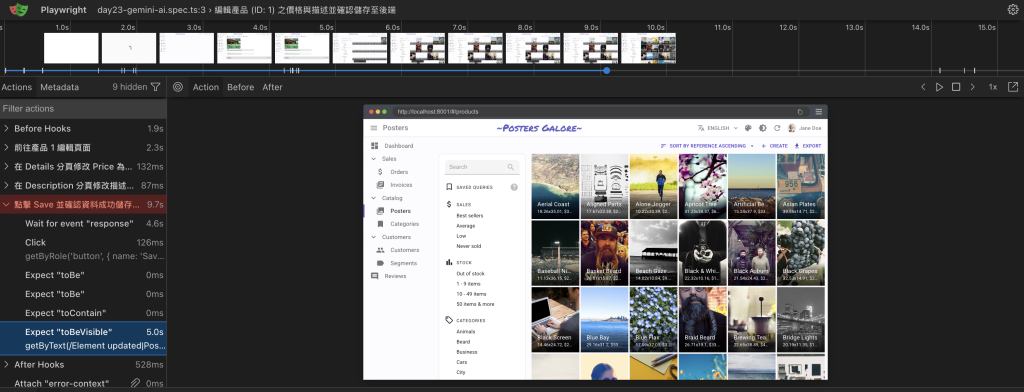Click the Saved Queries bookmark icon
Screen dimensions: 1024x392
(449, 187)
